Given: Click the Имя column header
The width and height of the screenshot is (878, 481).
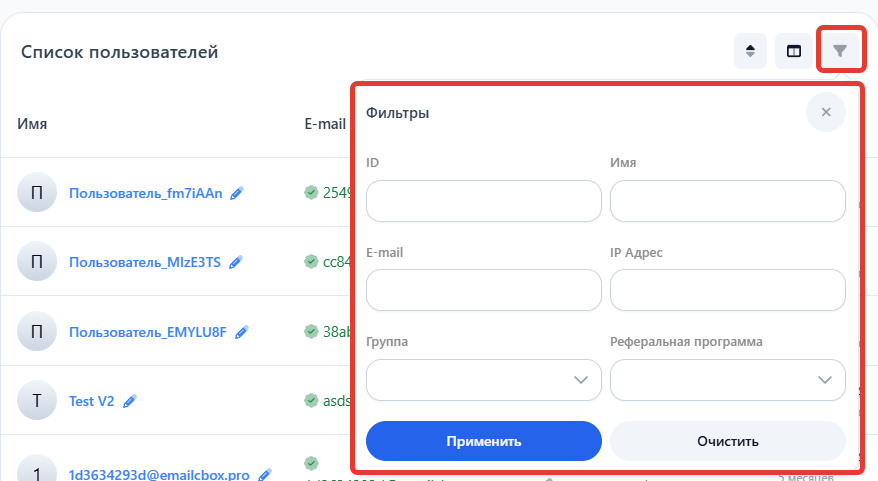Looking at the screenshot, I should pos(32,124).
